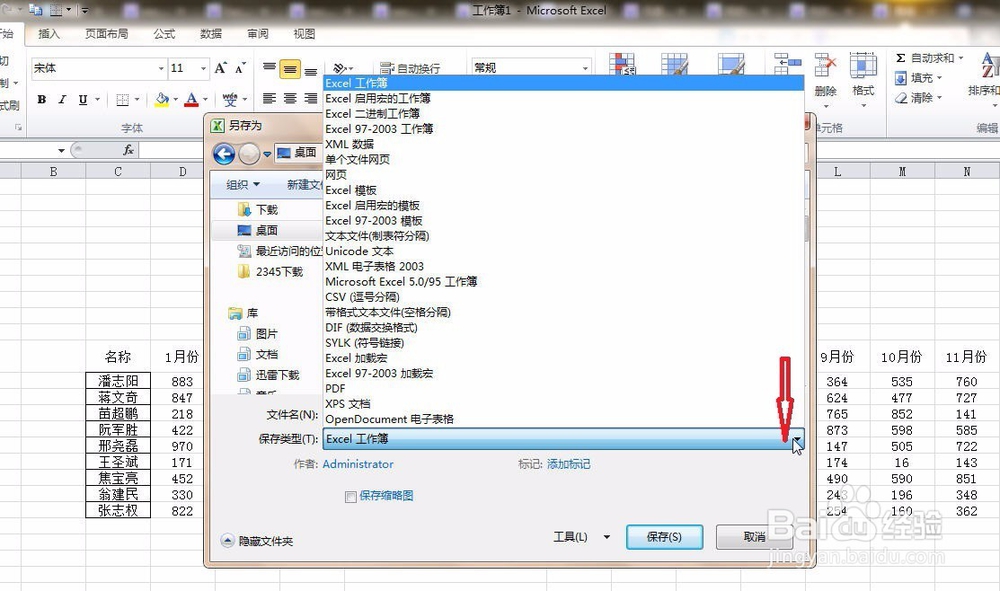
Task: Expand the 工具(L) tools dropdown
Action: point(606,537)
